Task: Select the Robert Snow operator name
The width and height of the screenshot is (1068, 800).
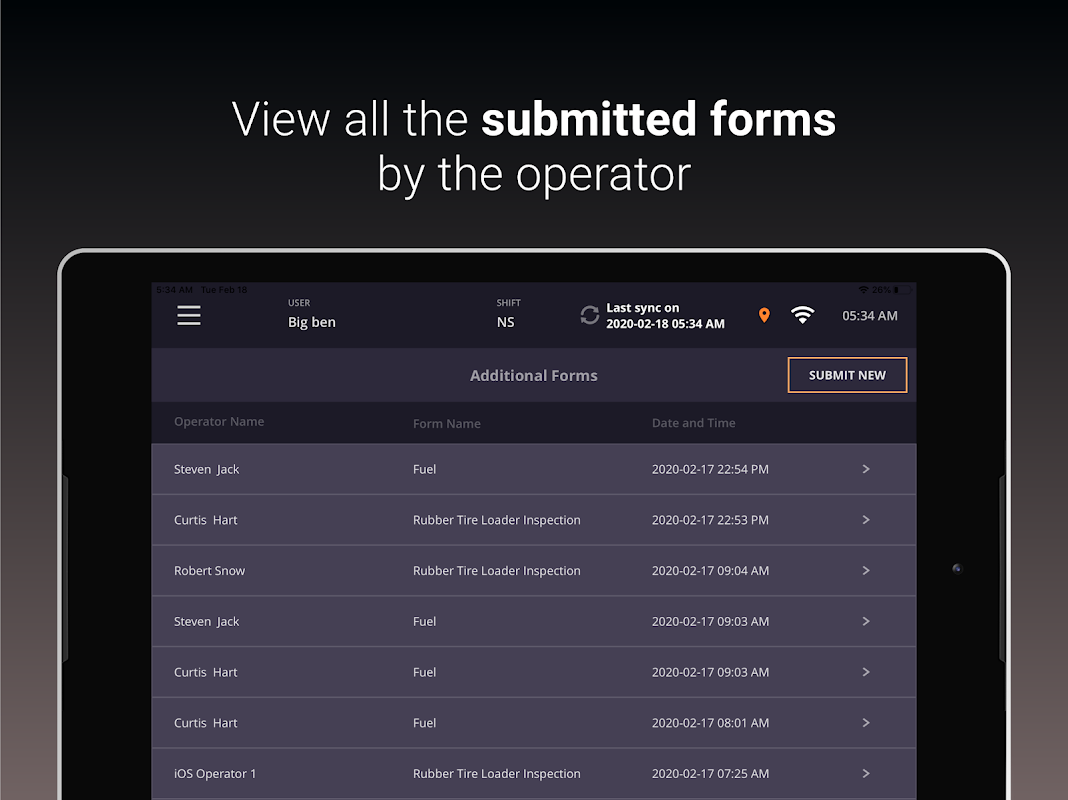Action: coord(209,571)
